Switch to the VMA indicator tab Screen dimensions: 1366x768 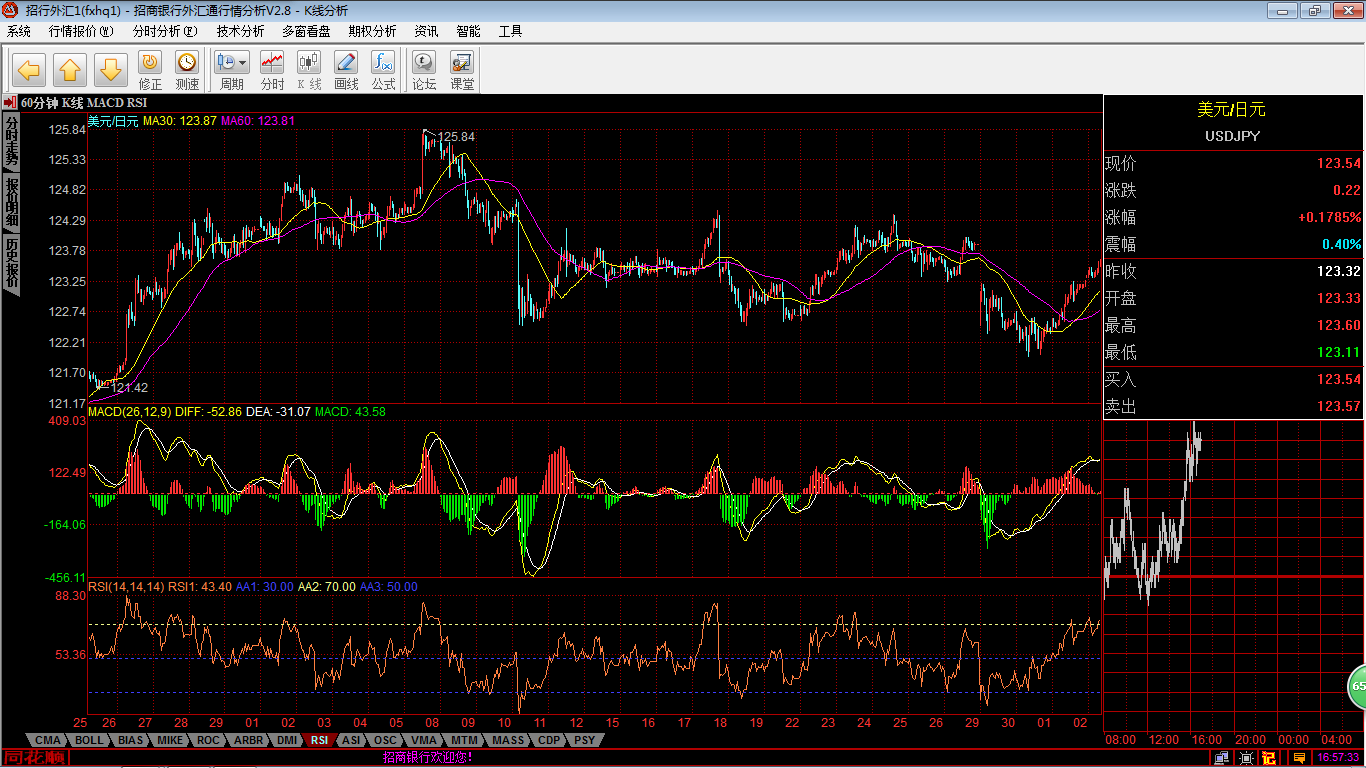coord(424,740)
